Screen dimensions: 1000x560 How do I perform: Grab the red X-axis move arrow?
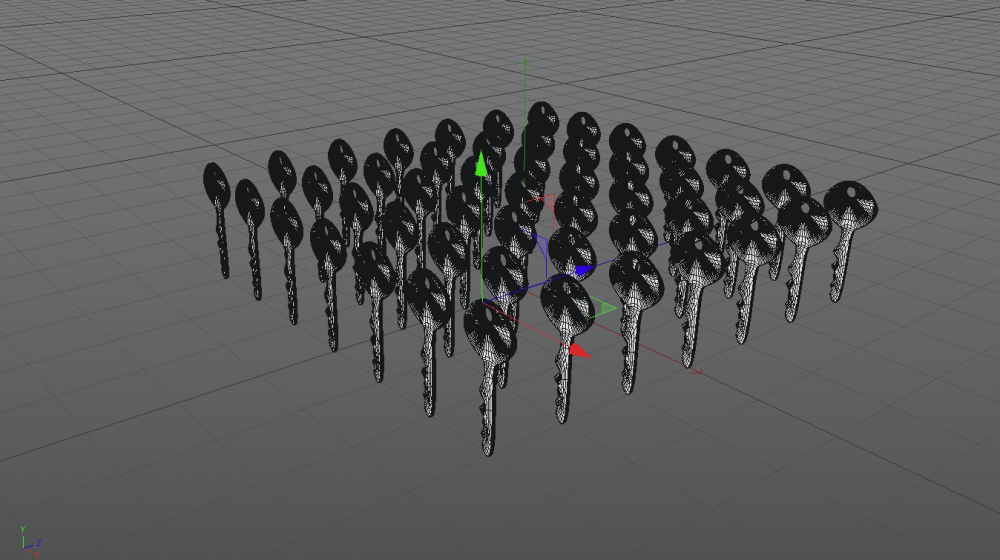click(x=579, y=351)
